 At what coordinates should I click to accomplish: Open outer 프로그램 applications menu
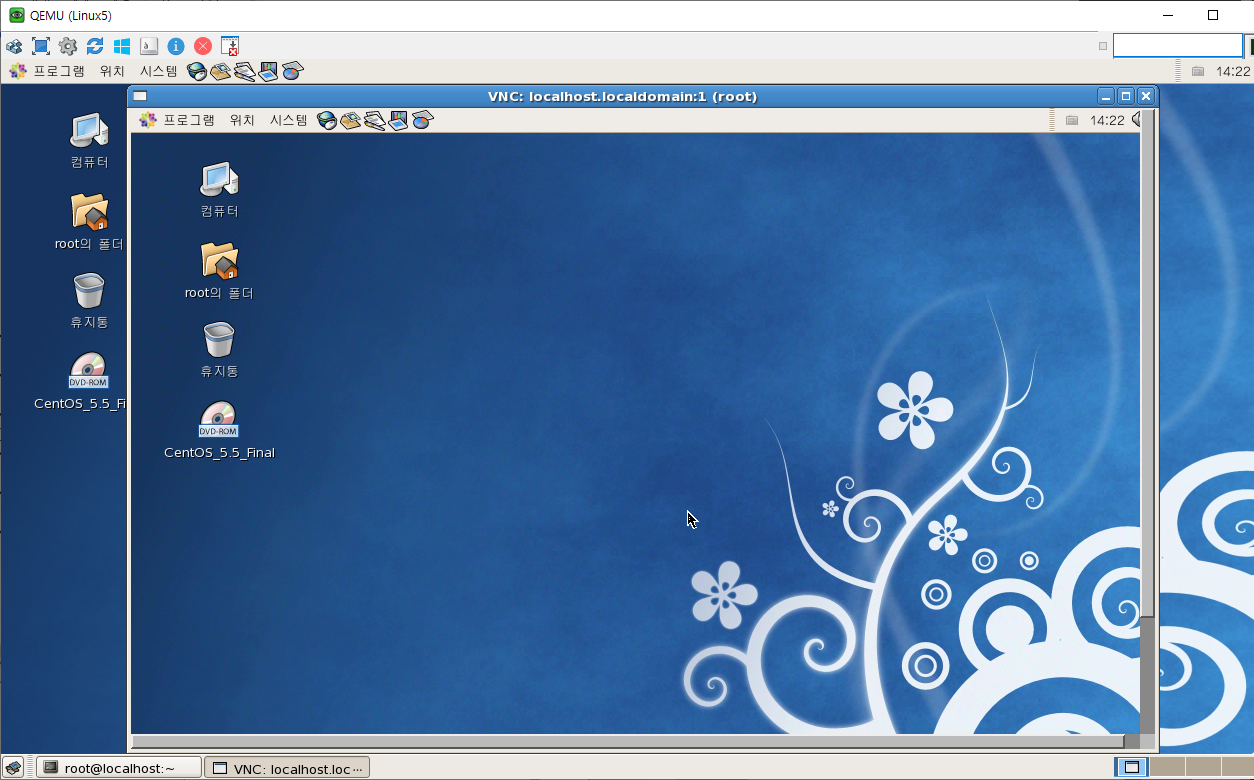tap(47, 71)
